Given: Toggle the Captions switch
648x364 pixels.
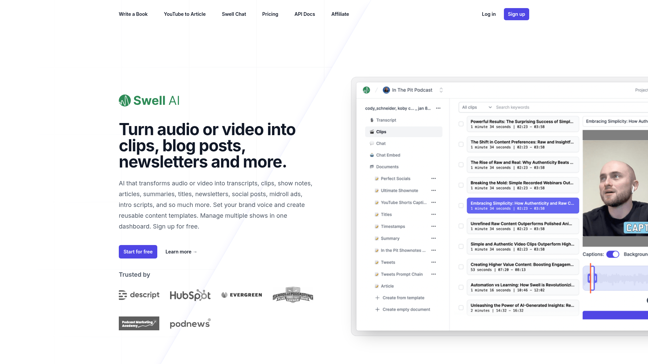Looking at the screenshot, I should 612,254.
